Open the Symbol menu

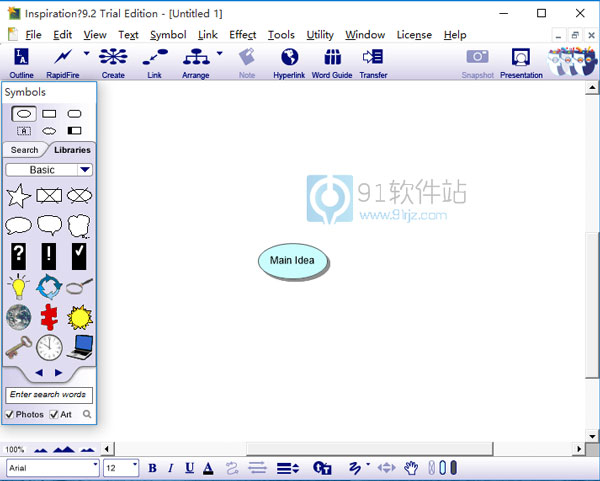click(x=168, y=35)
